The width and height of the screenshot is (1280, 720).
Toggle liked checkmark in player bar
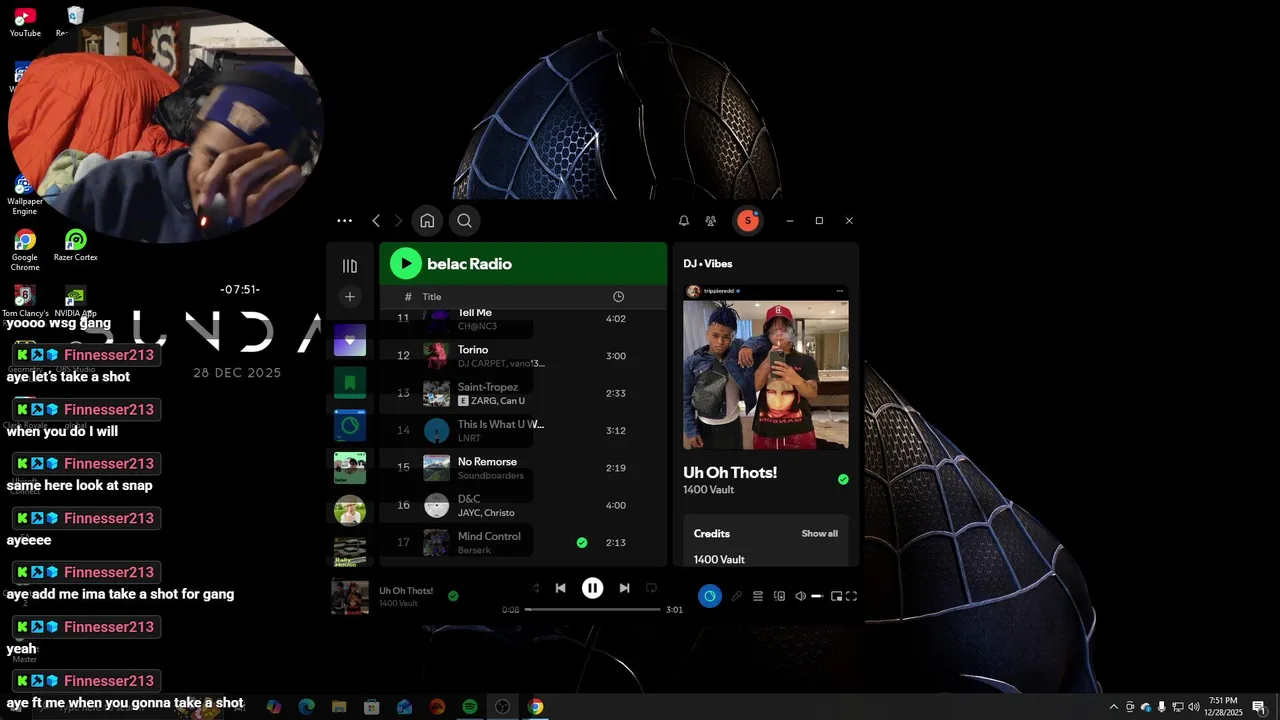(453, 596)
